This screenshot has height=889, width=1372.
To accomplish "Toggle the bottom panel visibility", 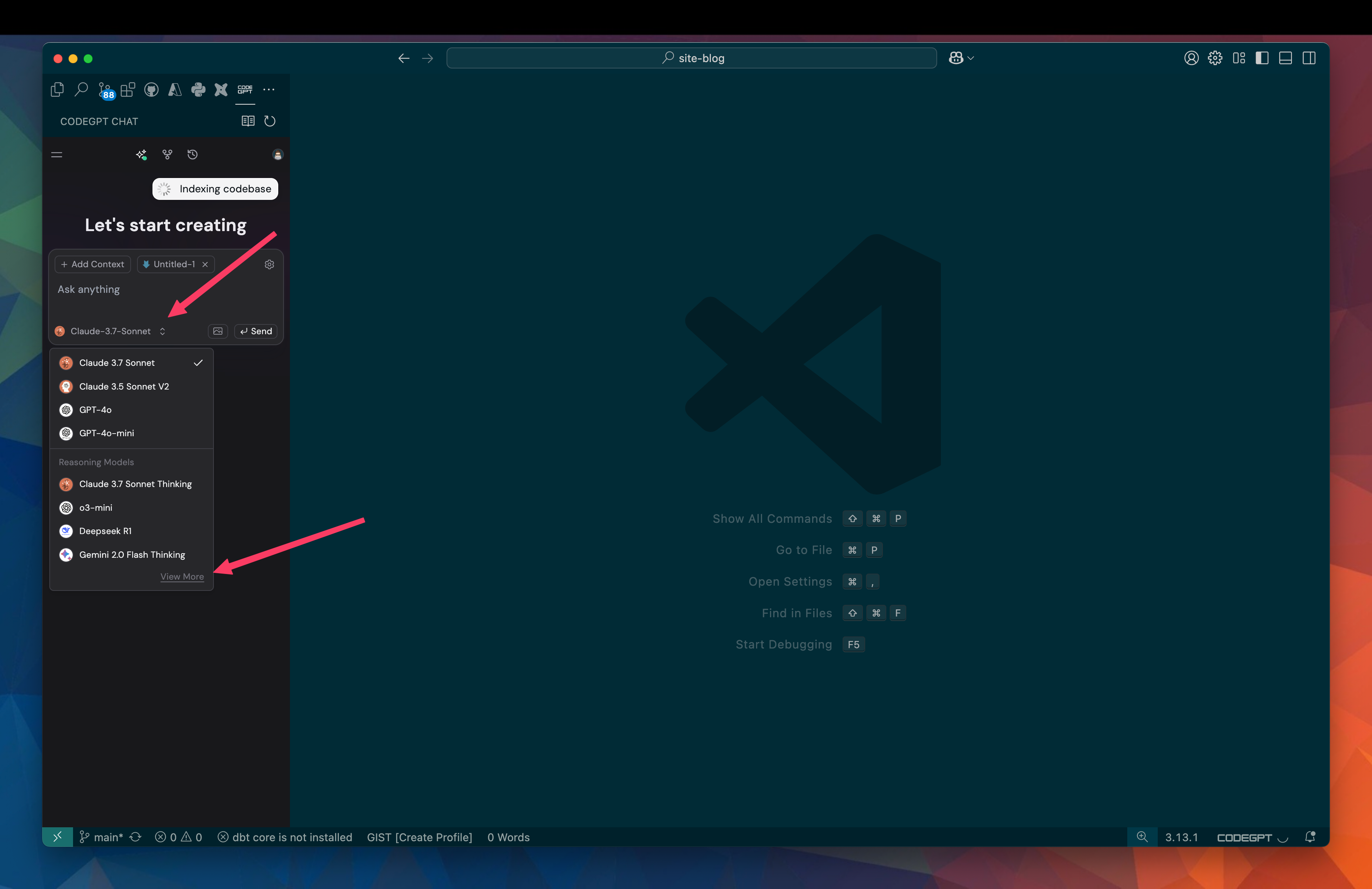I will click(1285, 58).
